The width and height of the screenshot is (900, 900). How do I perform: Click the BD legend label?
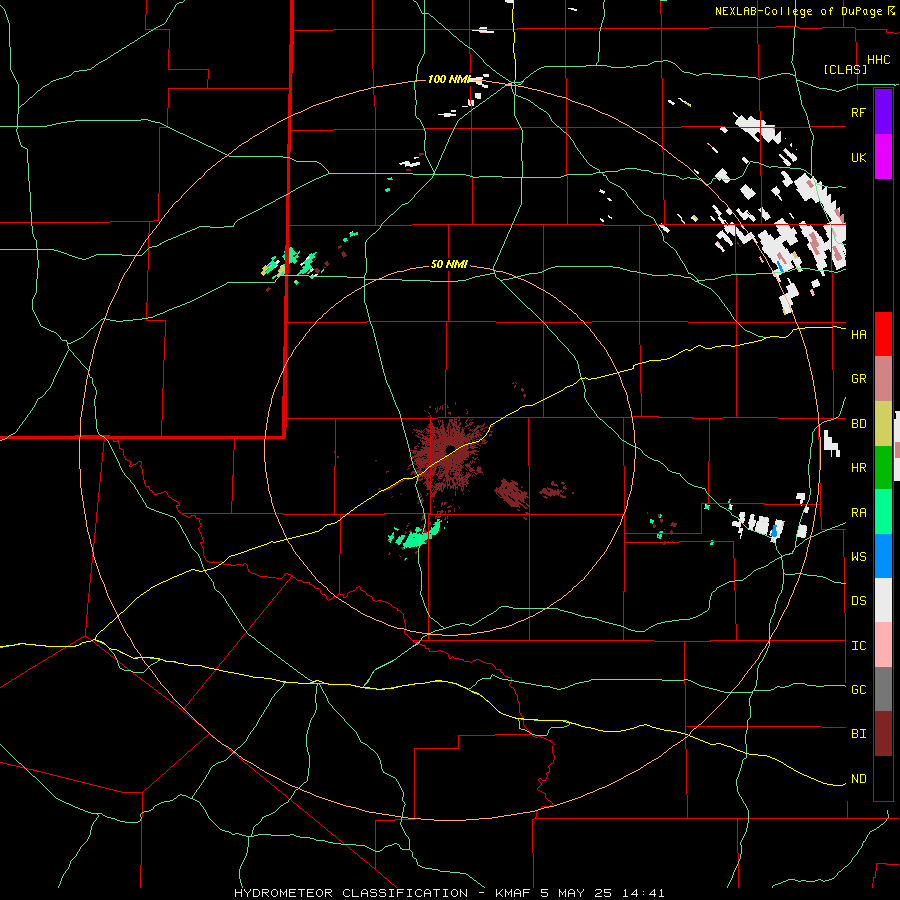(x=858, y=424)
